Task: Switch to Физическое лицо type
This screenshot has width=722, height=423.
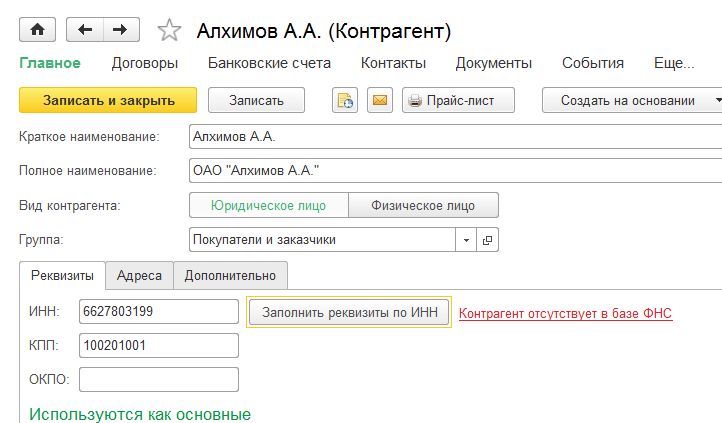Action: pyautogui.click(x=423, y=205)
